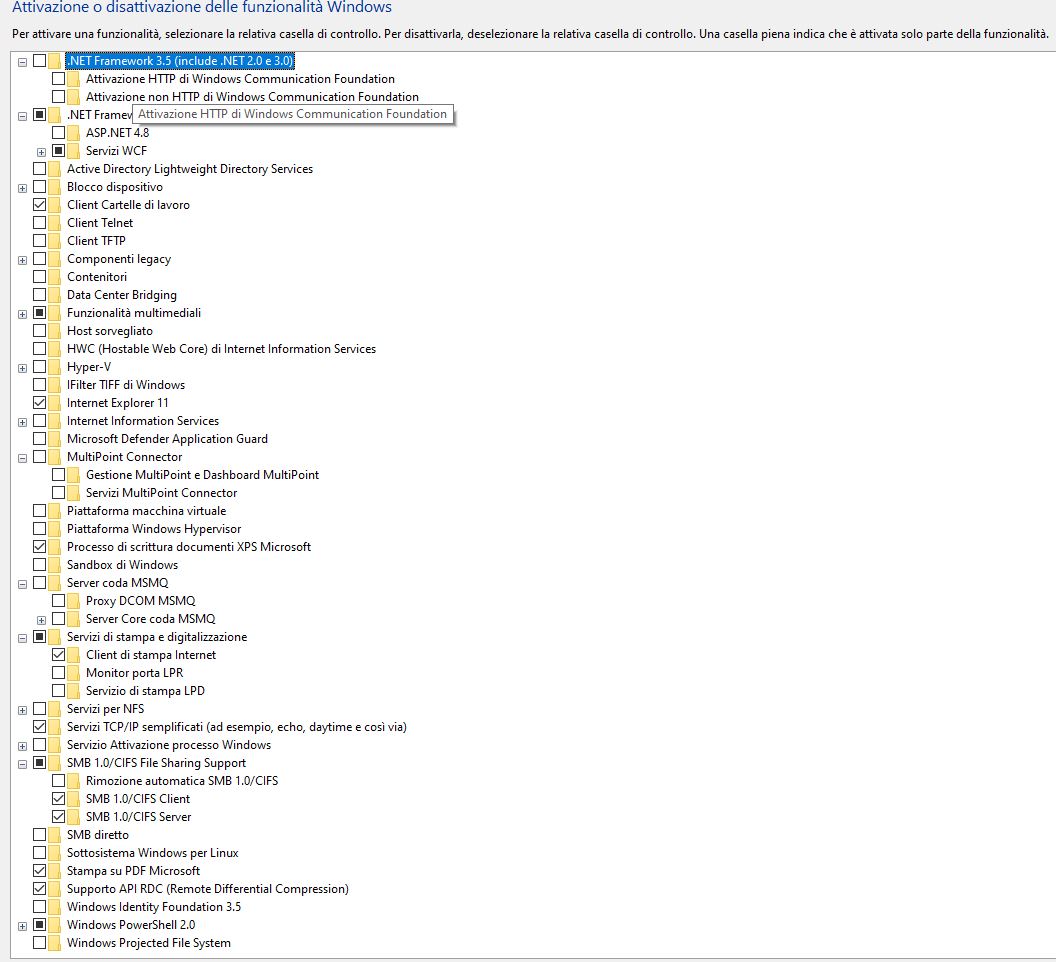This screenshot has width=1056, height=962.
Task: Click the folder icon next to Servizi WCF
Action: click(x=73, y=151)
